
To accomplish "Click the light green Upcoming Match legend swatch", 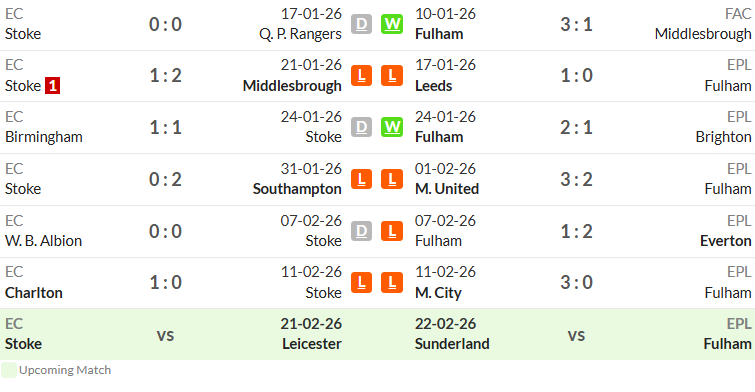I will click(x=9, y=370).
